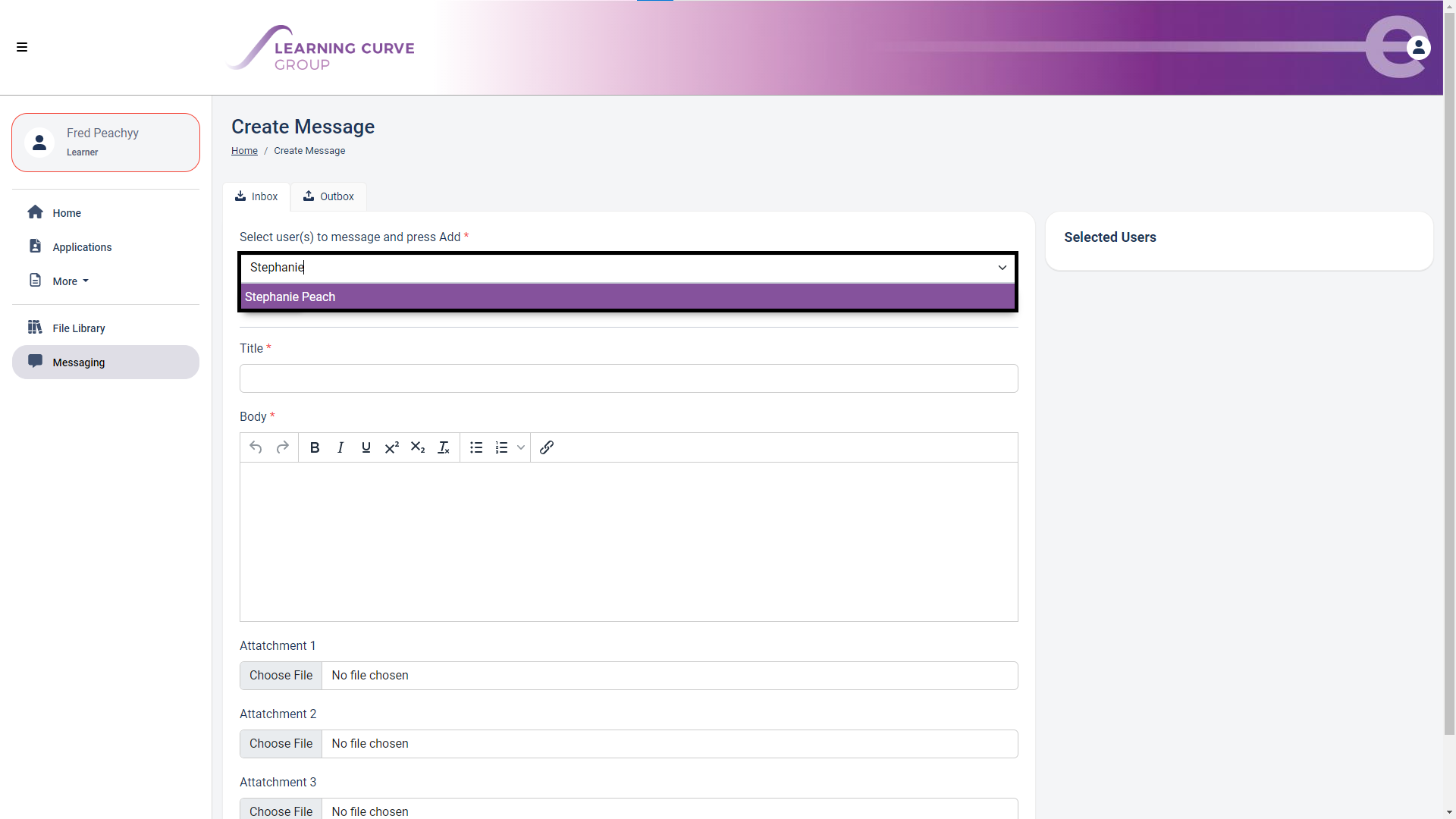Screen dimensions: 1456x819
Task: Redo the edit in body editor
Action: [x=283, y=447]
